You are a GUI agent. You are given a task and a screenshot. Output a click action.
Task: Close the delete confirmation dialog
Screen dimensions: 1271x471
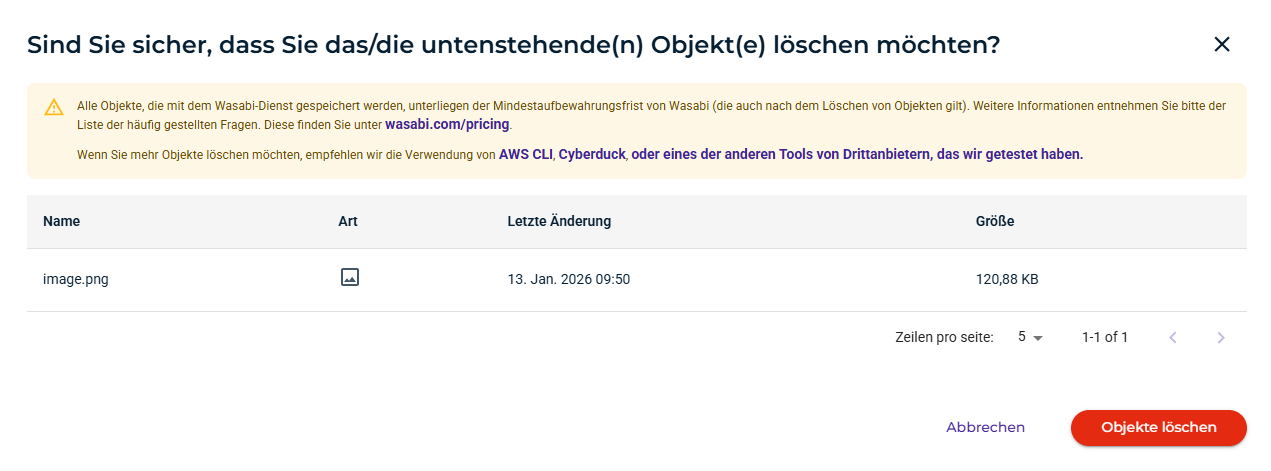coord(1221,44)
